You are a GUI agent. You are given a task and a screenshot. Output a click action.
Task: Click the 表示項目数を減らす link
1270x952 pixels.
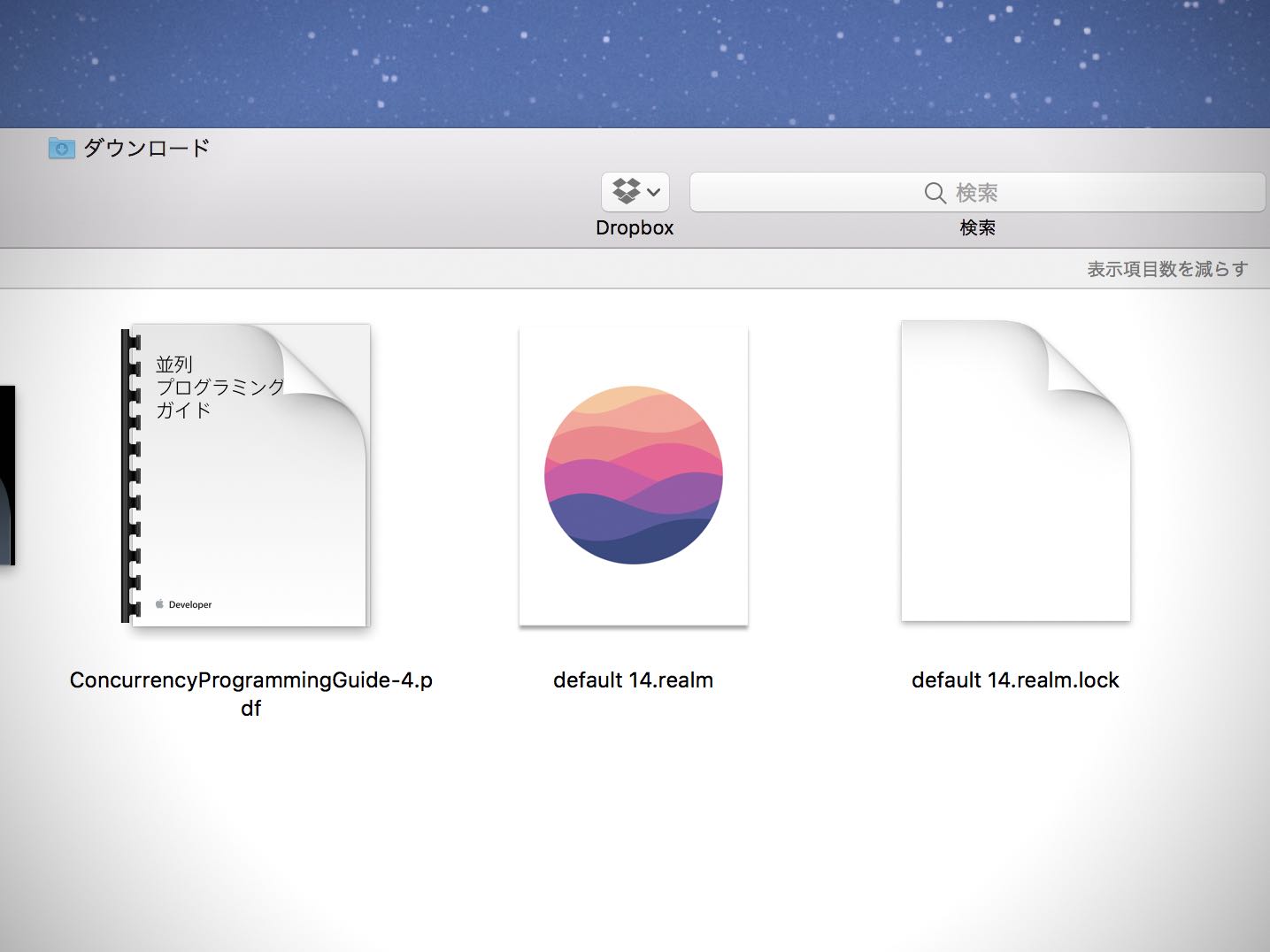(x=1167, y=269)
